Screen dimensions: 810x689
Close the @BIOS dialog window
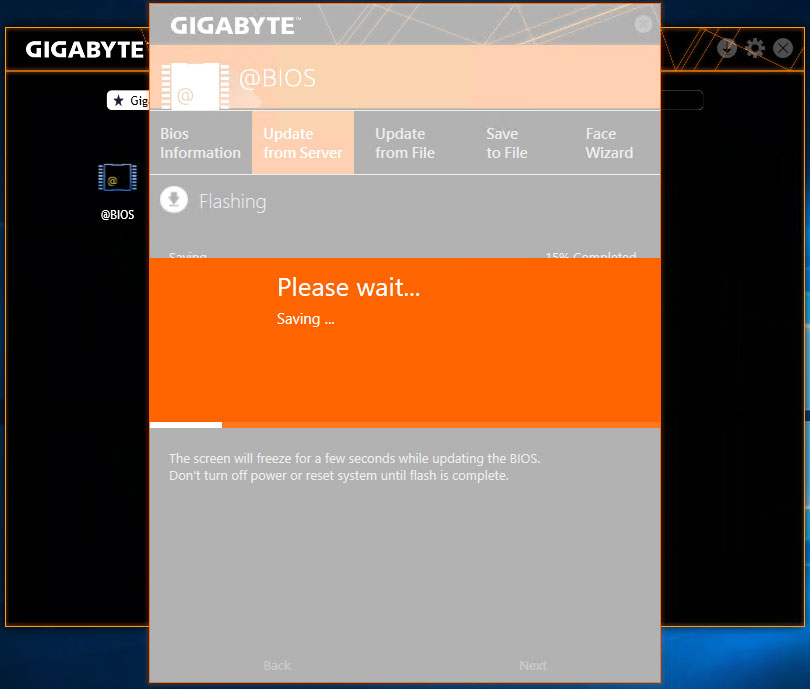643,24
